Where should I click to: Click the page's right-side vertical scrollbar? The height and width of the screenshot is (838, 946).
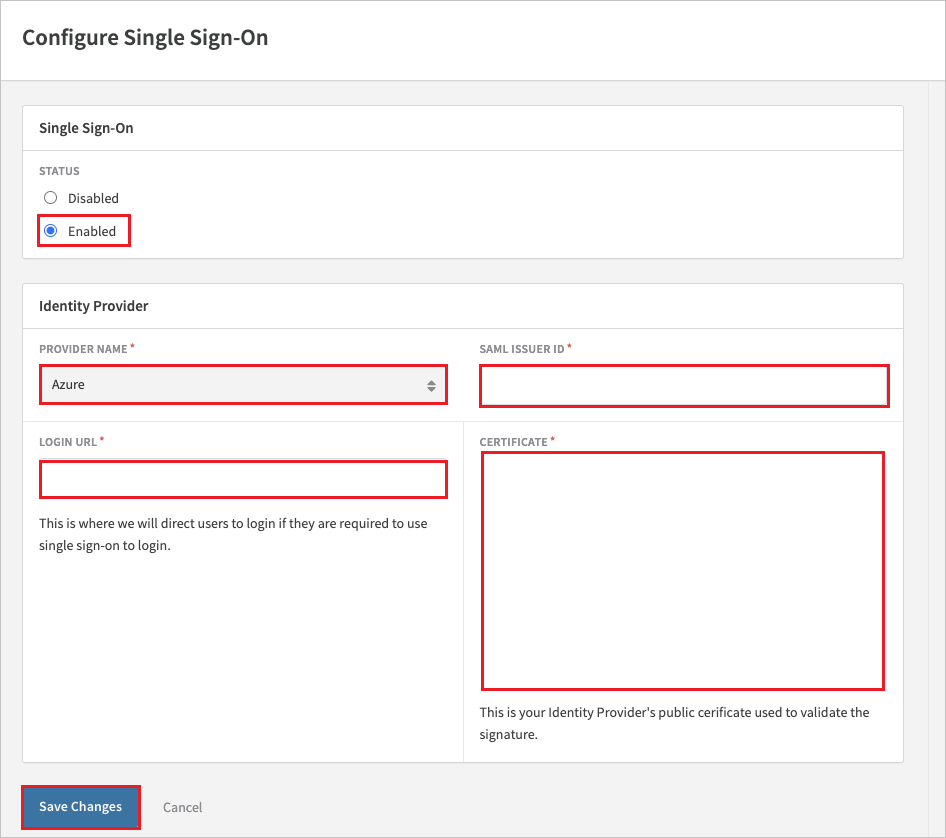click(936, 459)
